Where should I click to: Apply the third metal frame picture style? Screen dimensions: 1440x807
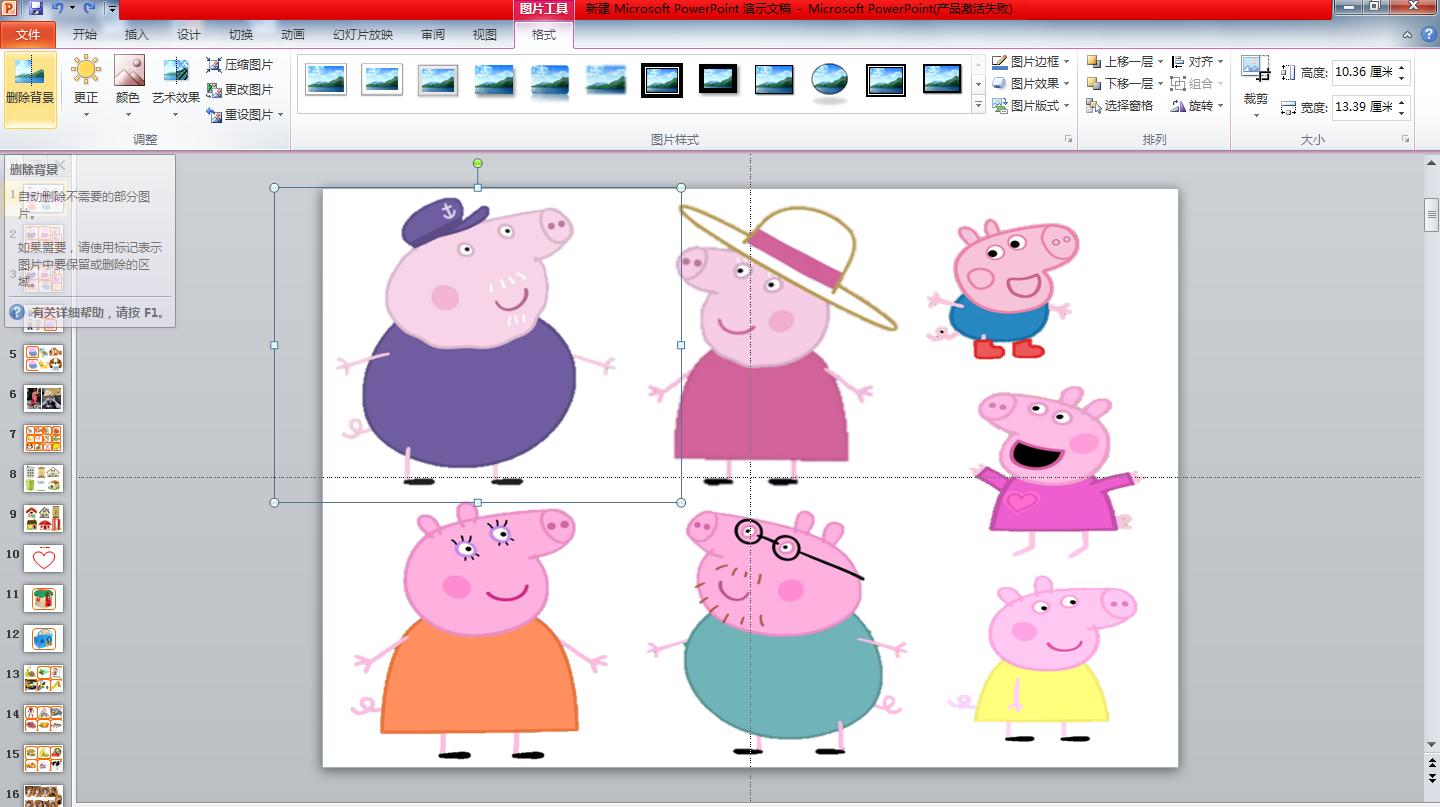438,80
